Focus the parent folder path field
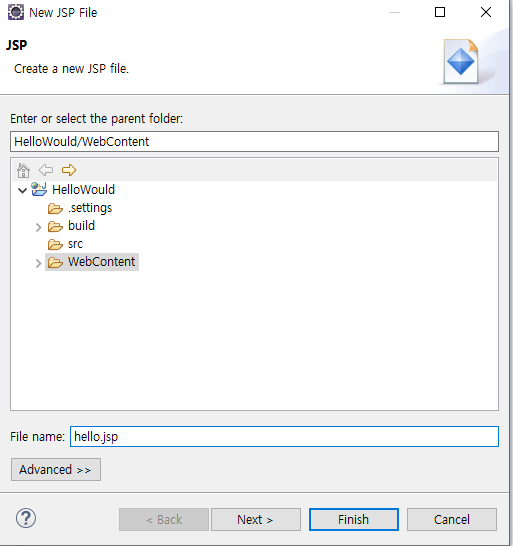 click(254, 141)
